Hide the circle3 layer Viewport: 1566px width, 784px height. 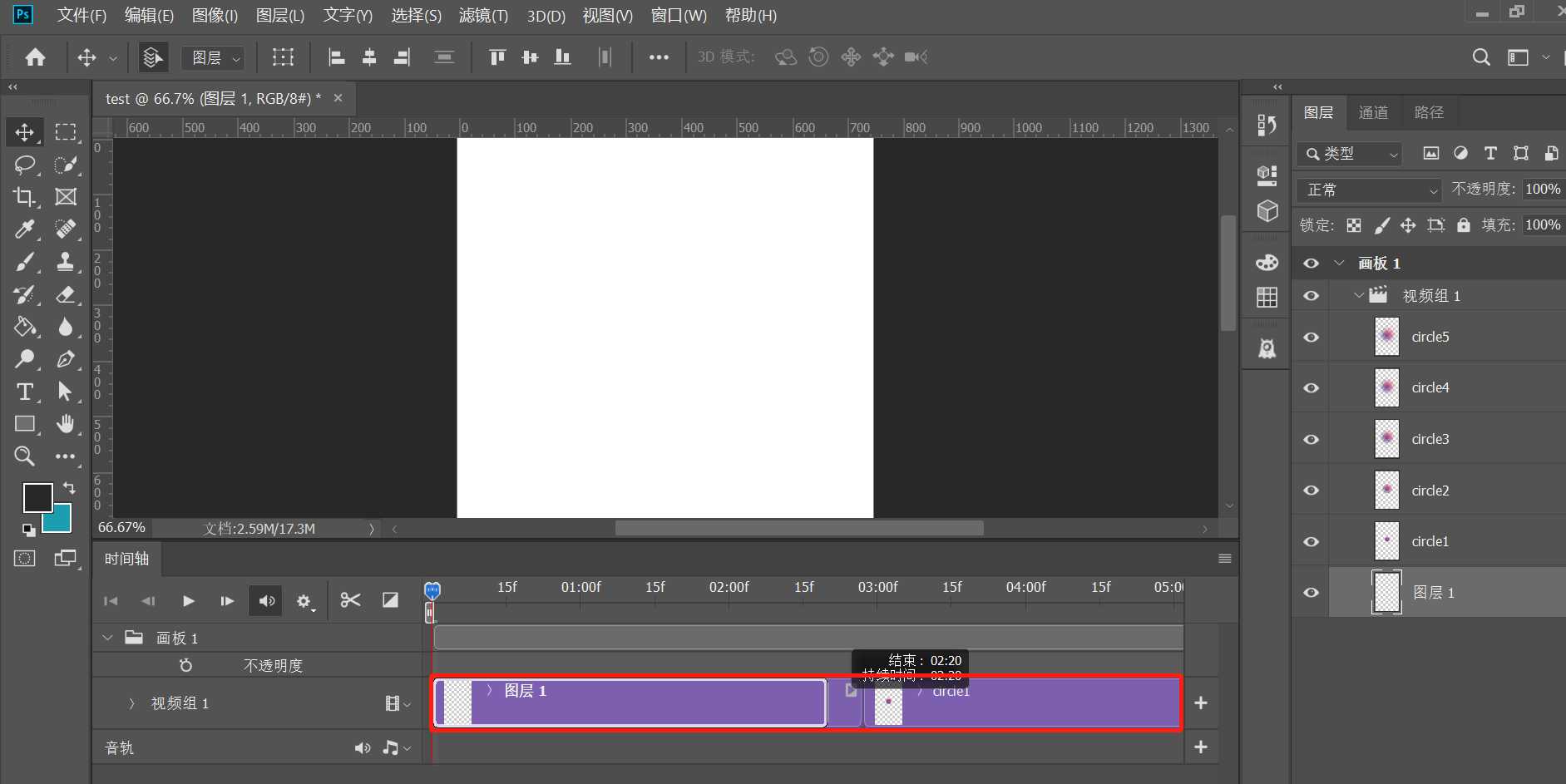coord(1312,440)
